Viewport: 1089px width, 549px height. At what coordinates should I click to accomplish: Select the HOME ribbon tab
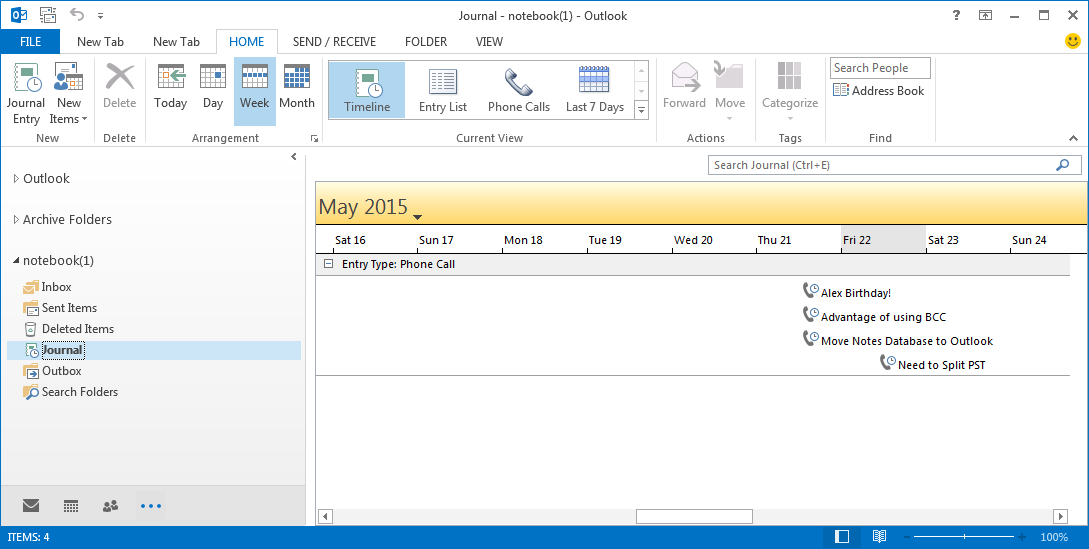(x=247, y=42)
